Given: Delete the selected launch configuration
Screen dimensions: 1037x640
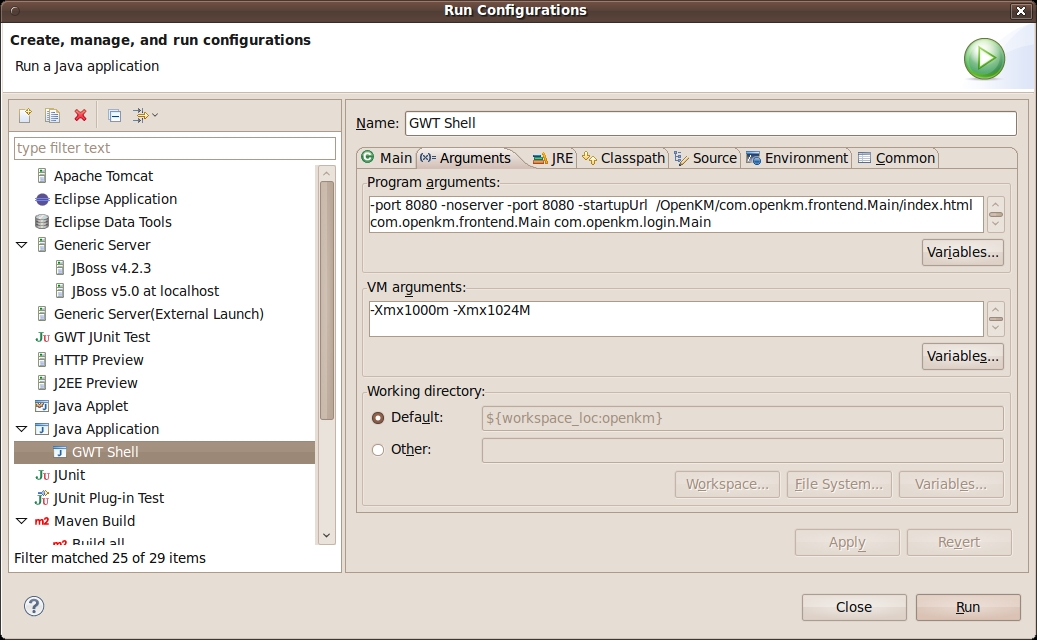Looking at the screenshot, I should [81, 116].
